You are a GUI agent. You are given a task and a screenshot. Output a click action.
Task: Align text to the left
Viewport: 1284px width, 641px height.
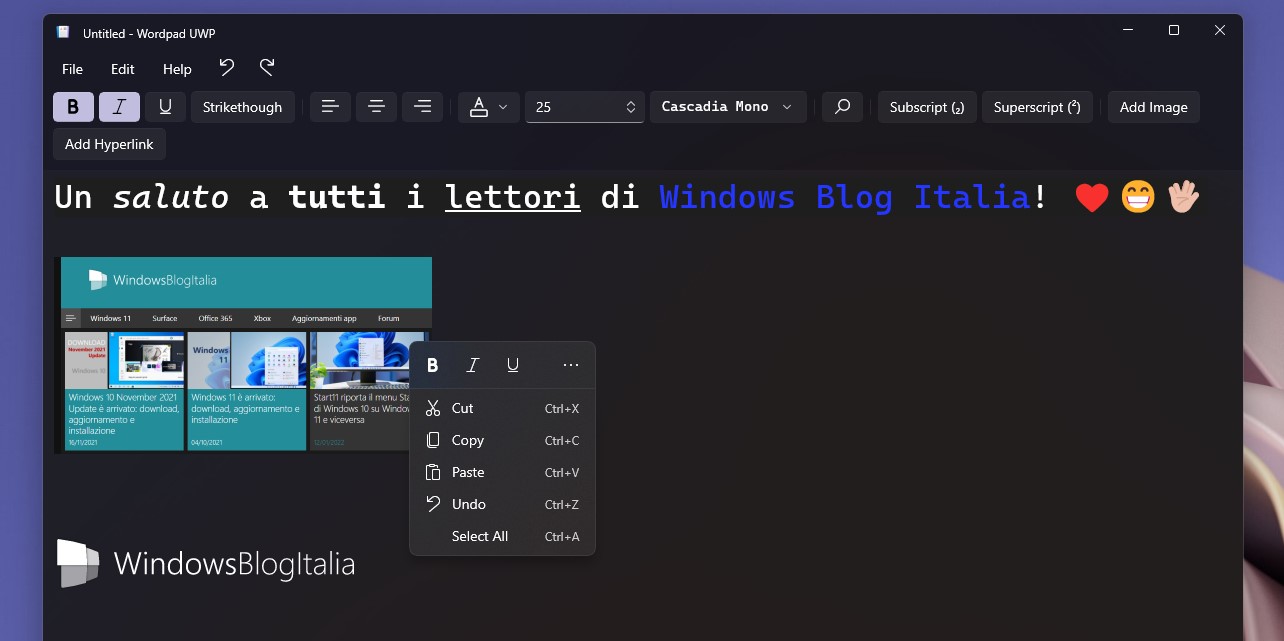(x=330, y=107)
